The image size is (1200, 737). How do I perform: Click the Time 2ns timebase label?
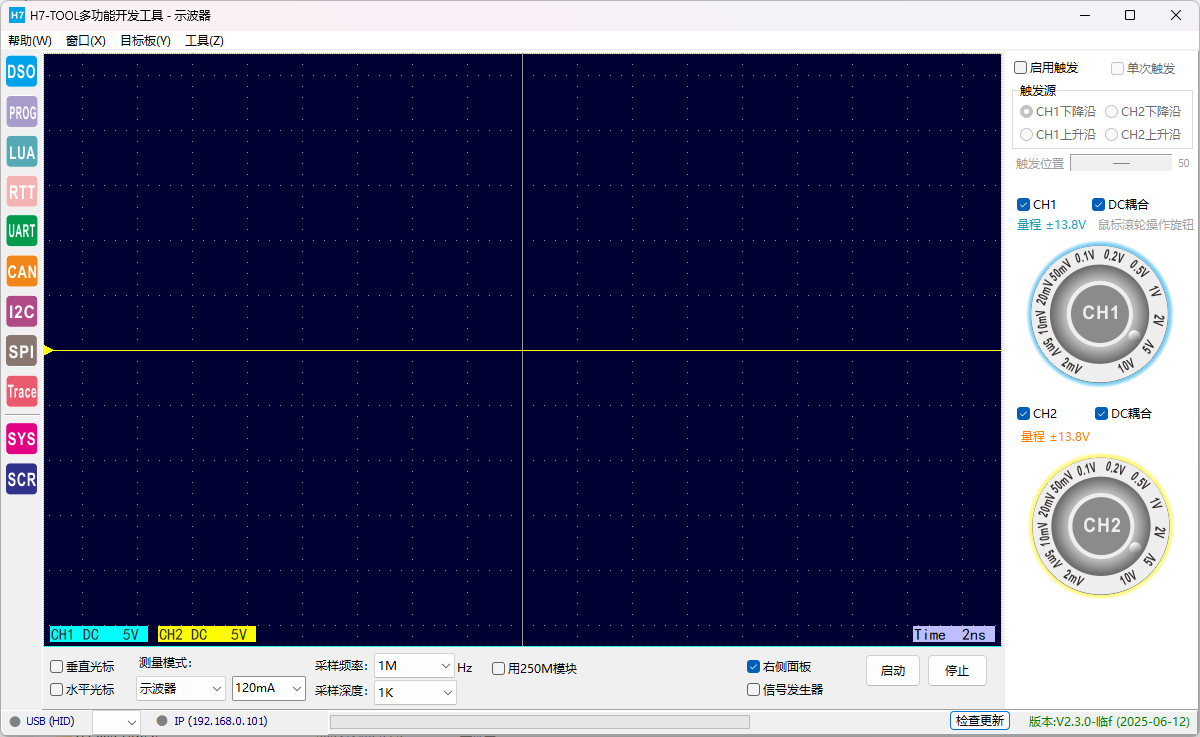click(953, 634)
